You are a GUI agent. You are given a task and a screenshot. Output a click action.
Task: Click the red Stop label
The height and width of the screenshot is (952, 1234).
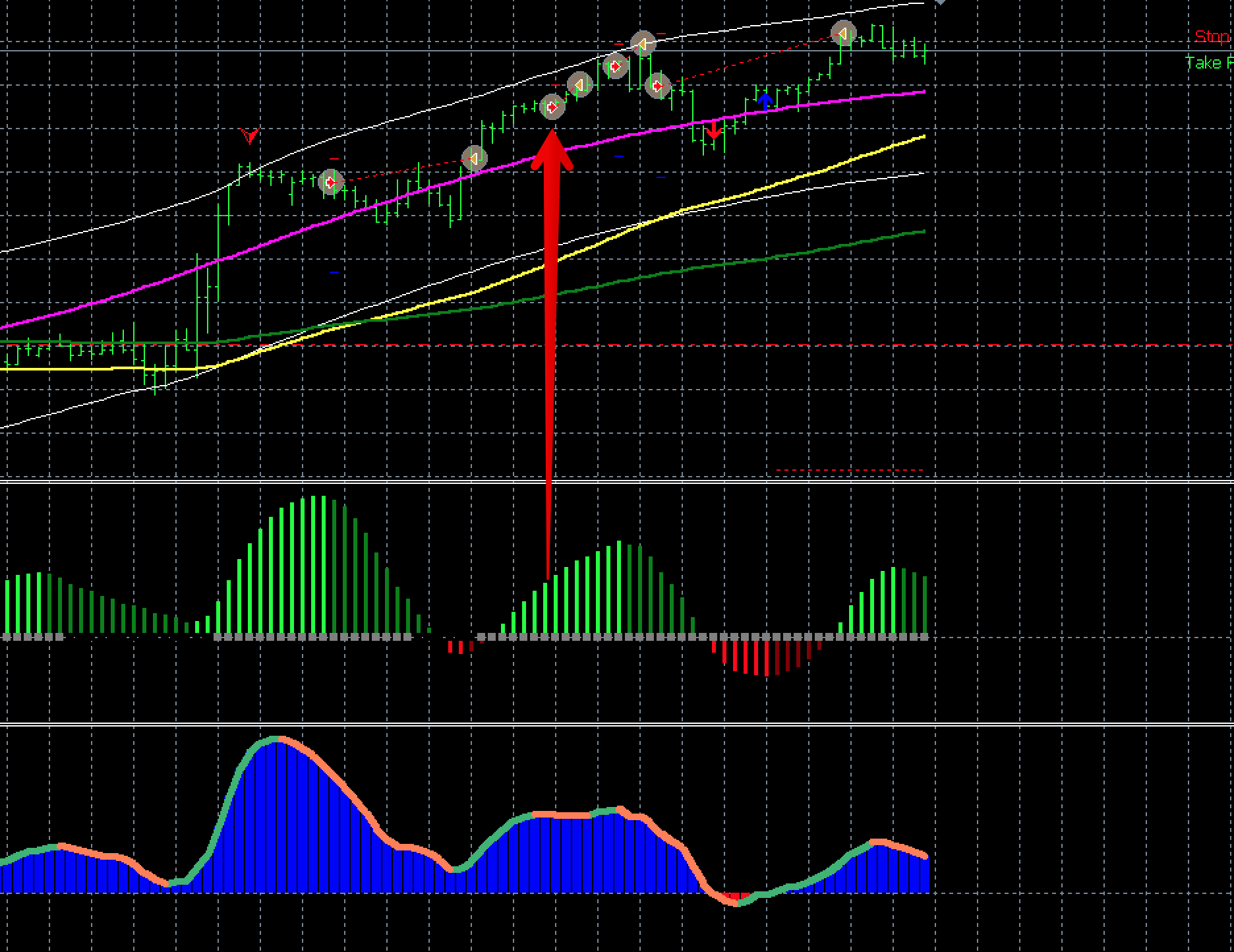pyautogui.click(x=1214, y=36)
